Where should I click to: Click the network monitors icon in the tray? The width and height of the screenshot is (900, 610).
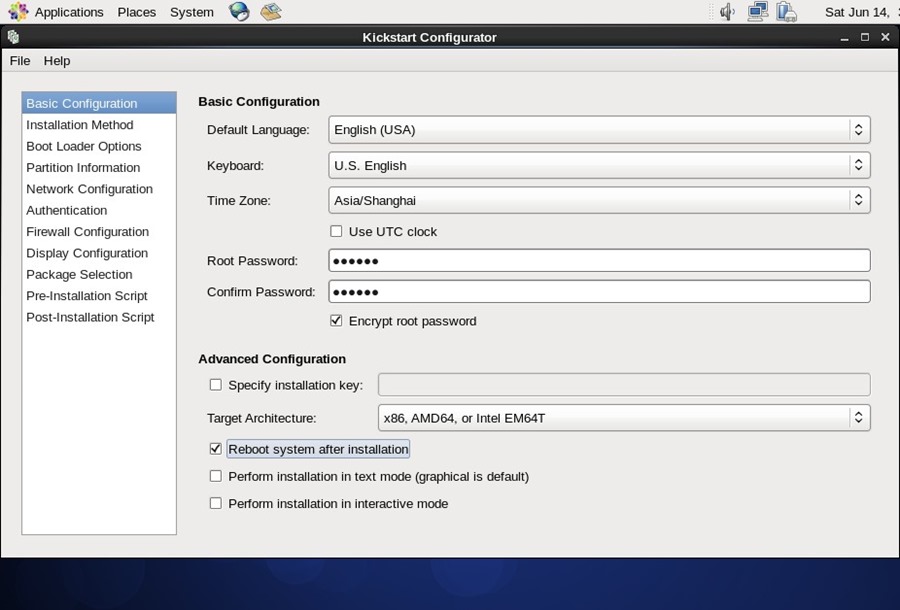tap(757, 11)
